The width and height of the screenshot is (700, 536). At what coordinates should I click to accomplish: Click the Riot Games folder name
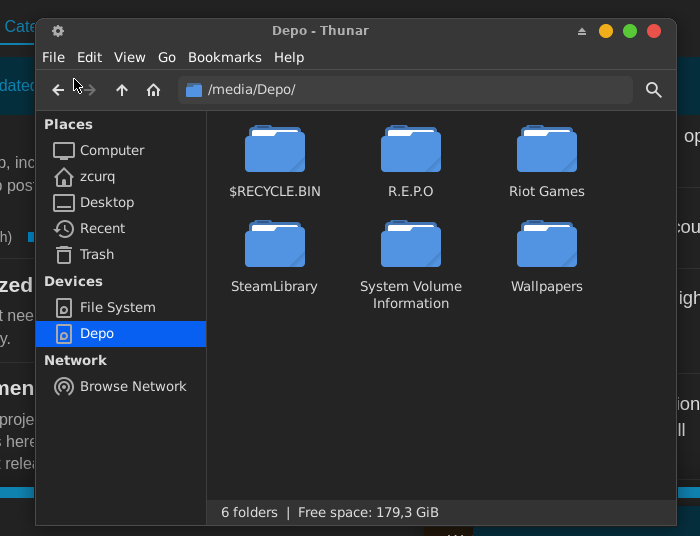pyautogui.click(x=547, y=191)
